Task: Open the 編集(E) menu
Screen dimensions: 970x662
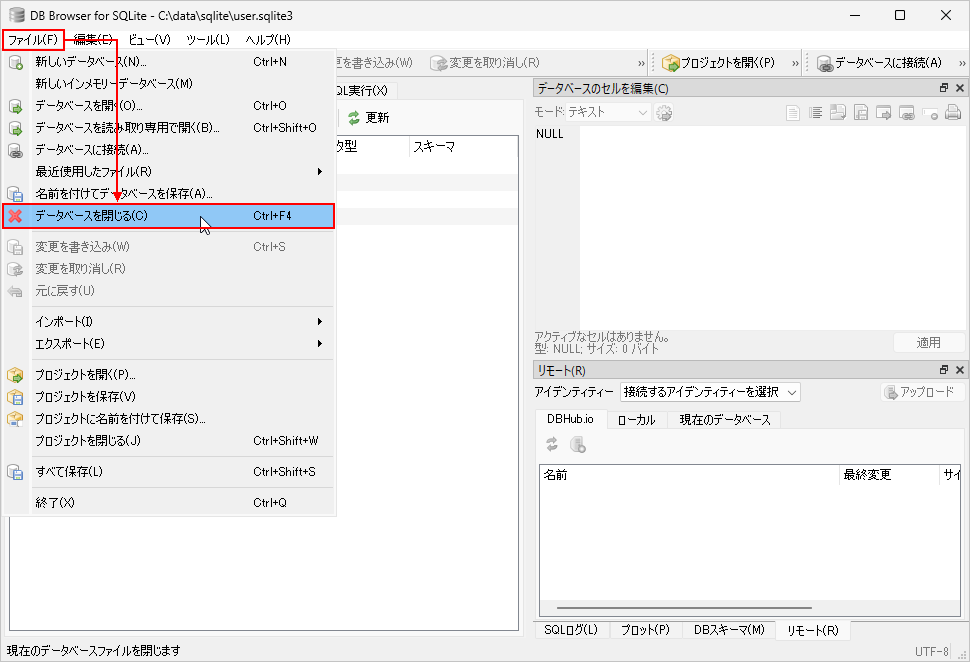Action: [93, 40]
